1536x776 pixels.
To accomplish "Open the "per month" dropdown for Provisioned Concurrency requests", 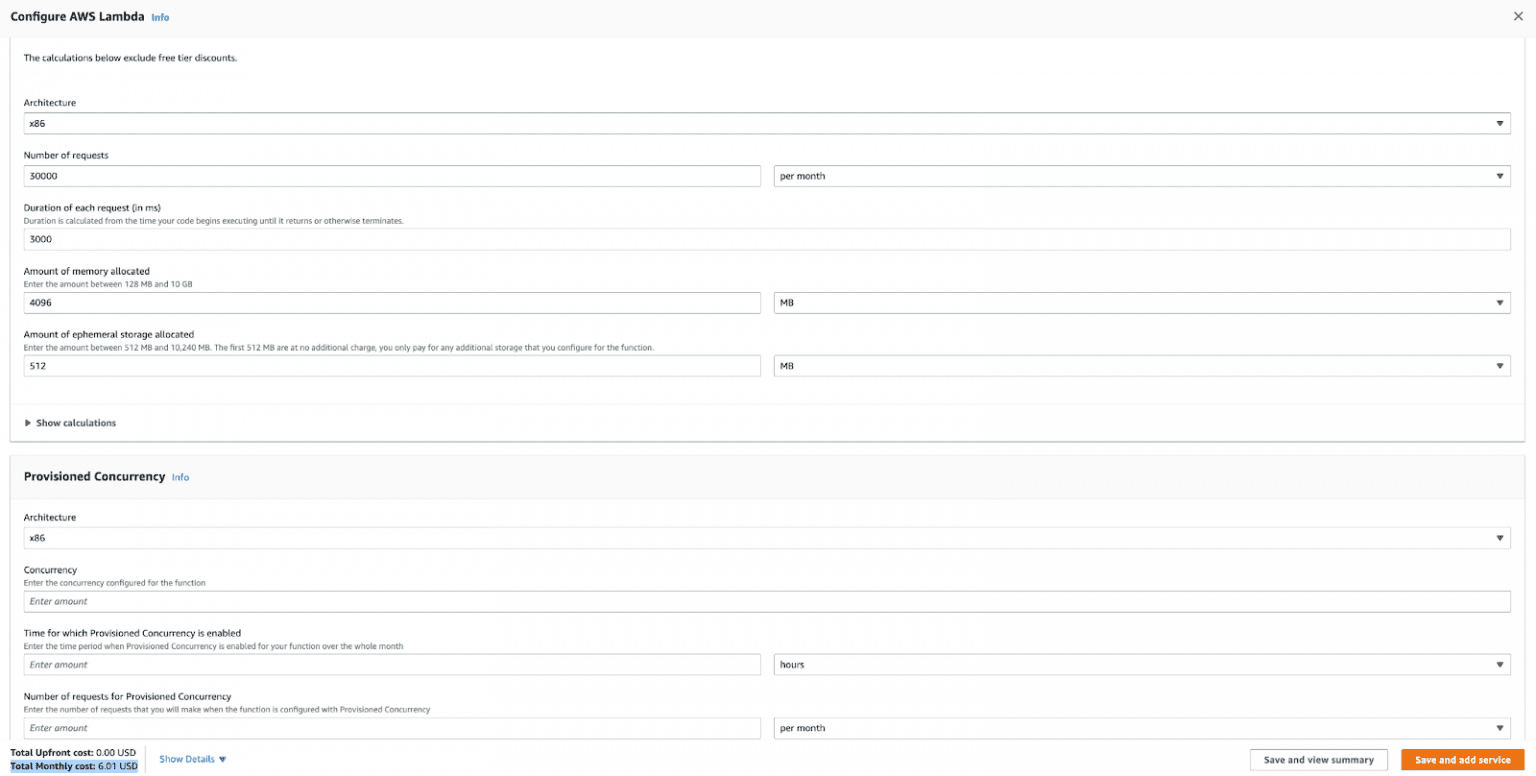I will (x=1140, y=727).
